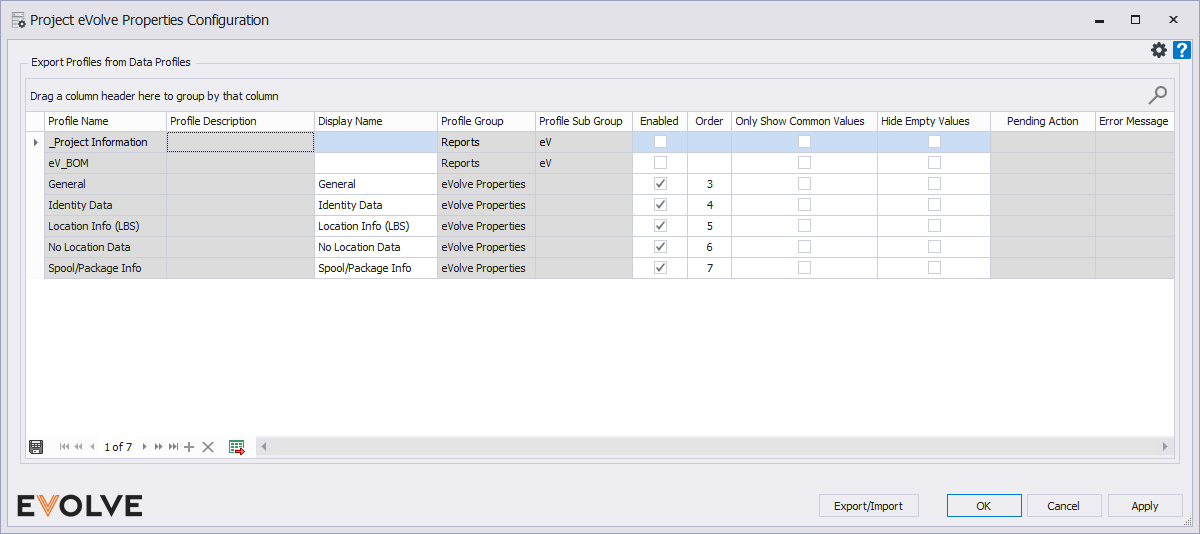Select Location Info (LBS) display name cell
This screenshot has width=1200, height=534.
(x=376, y=226)
